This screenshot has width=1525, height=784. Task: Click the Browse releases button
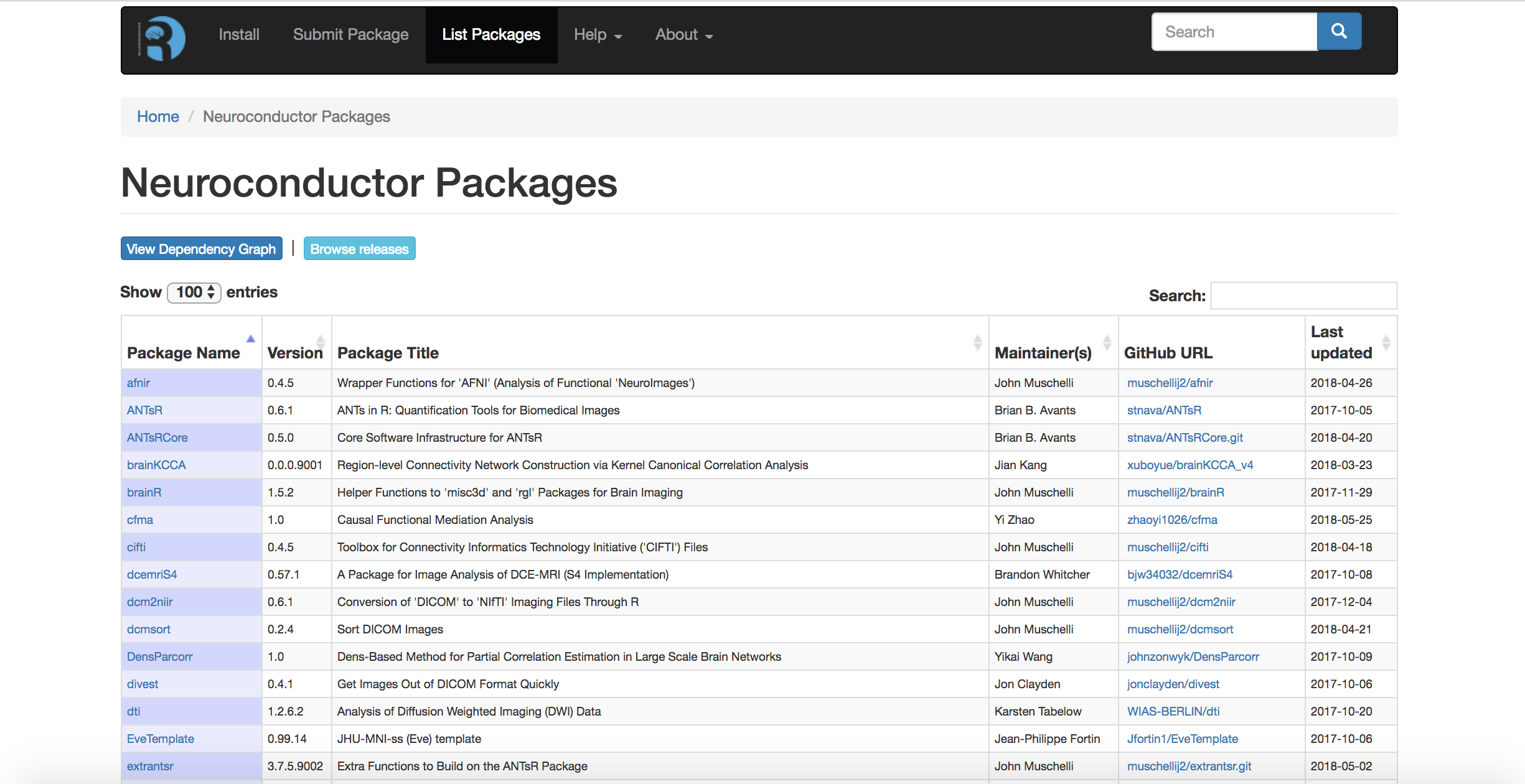click(x=359, y=248)
